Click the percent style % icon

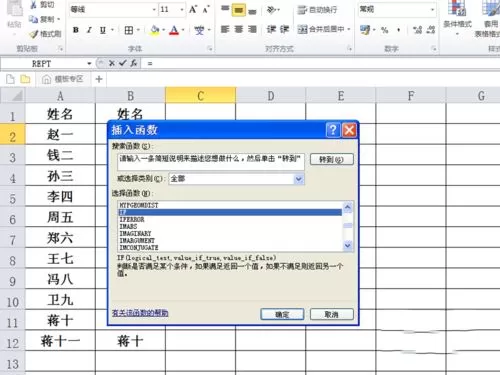click(x=385, y=30)
